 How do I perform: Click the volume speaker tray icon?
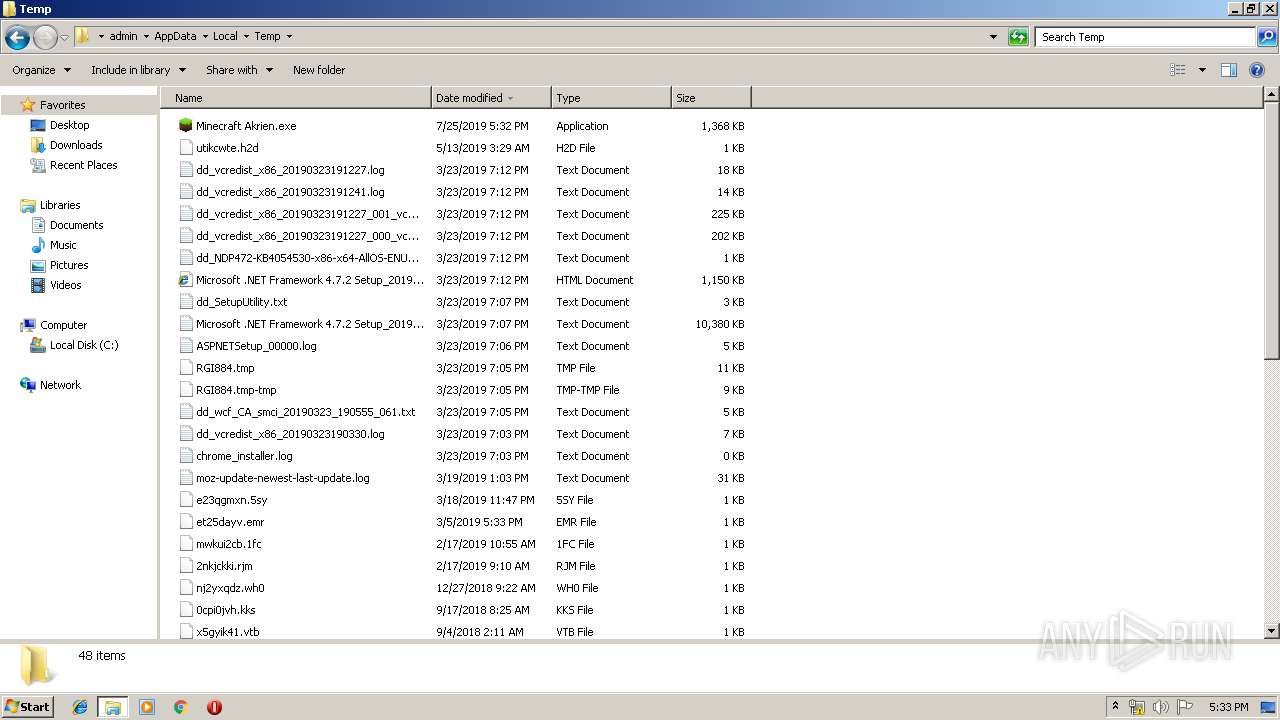1160,707
